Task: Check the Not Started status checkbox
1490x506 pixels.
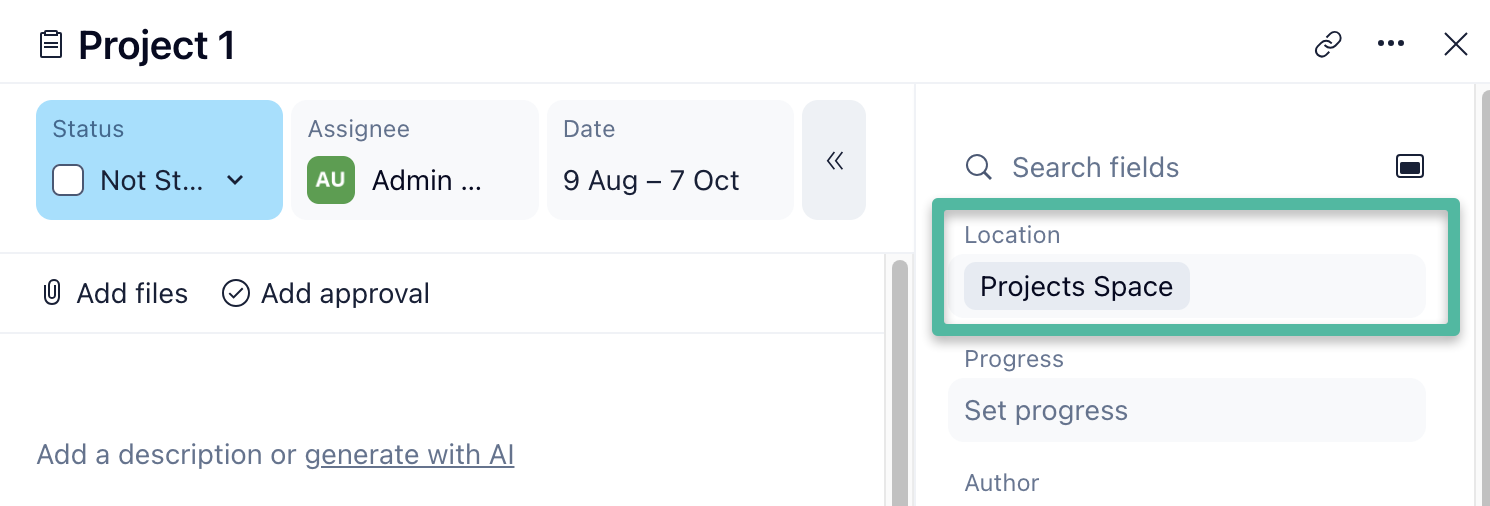Action: click(x=67, y=180)
